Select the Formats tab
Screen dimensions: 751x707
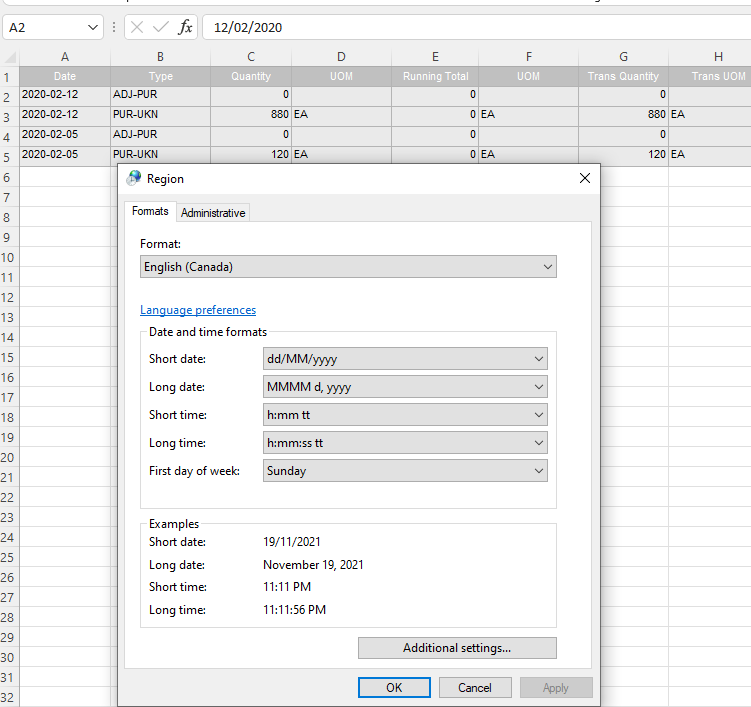(150, 211)
